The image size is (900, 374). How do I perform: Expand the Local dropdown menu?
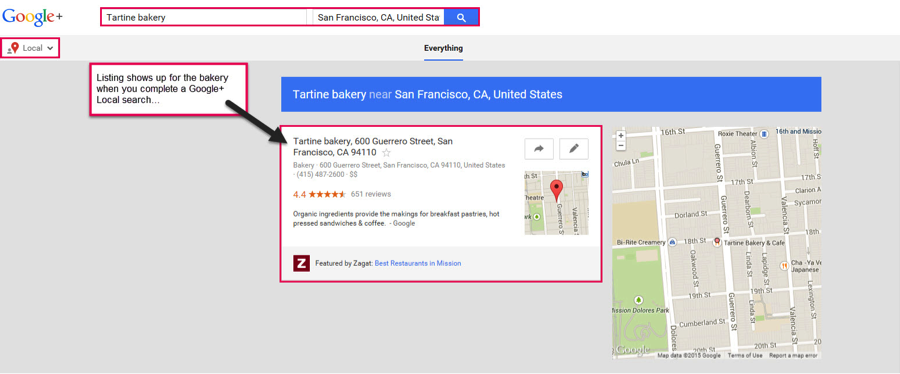click(31, 48)
